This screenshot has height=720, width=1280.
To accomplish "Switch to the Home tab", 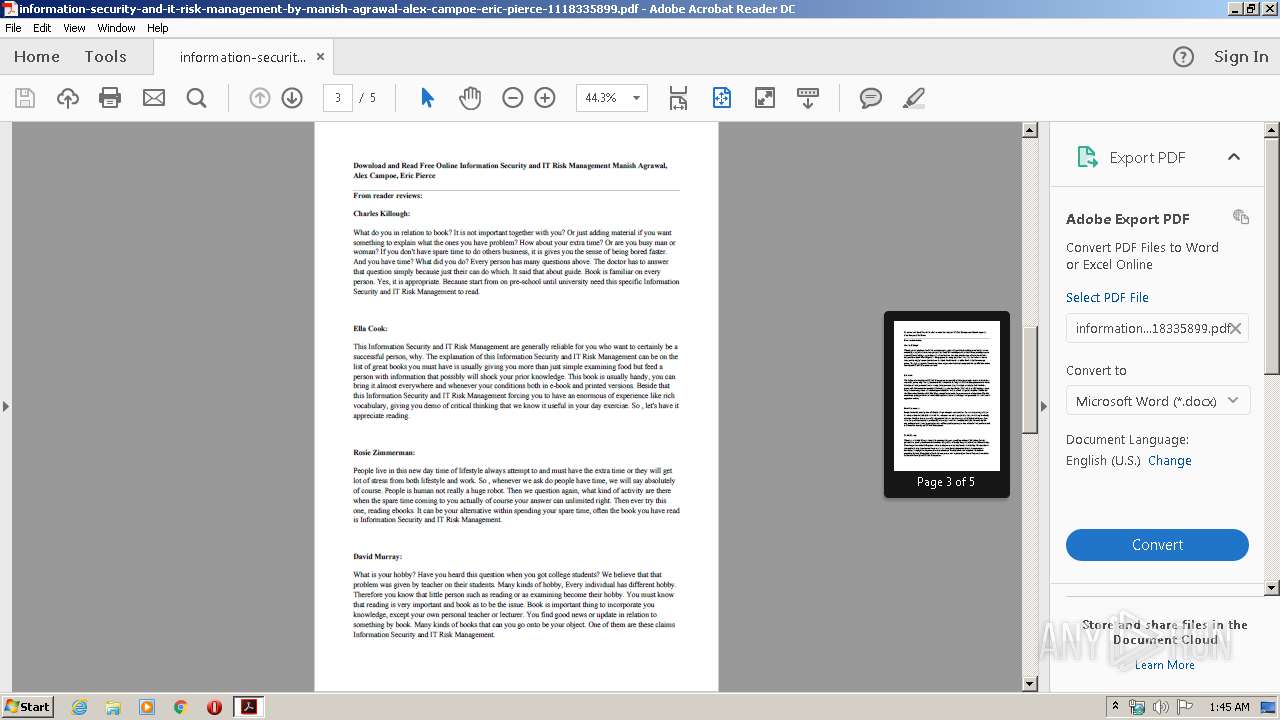I will coord(37,57).
